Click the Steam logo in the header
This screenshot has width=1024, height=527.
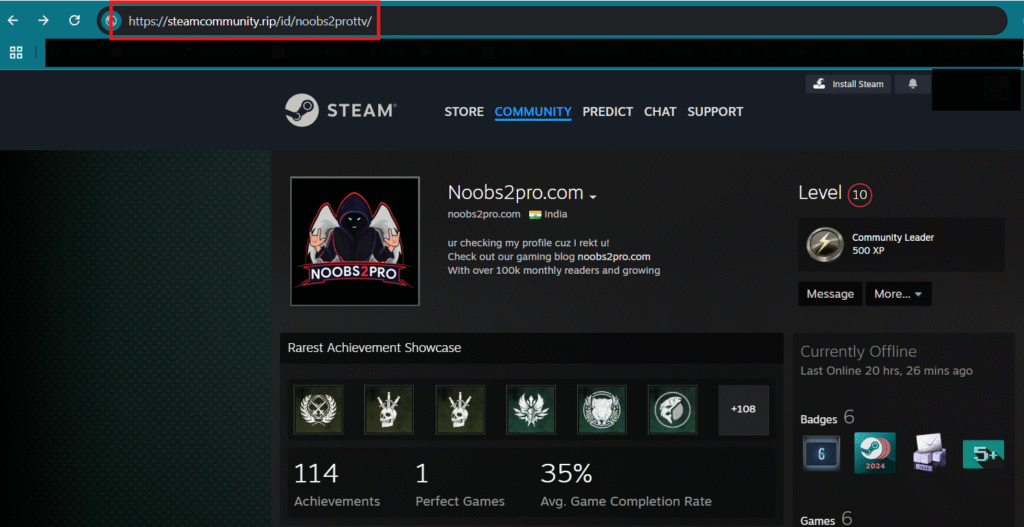tap(340, 110)
